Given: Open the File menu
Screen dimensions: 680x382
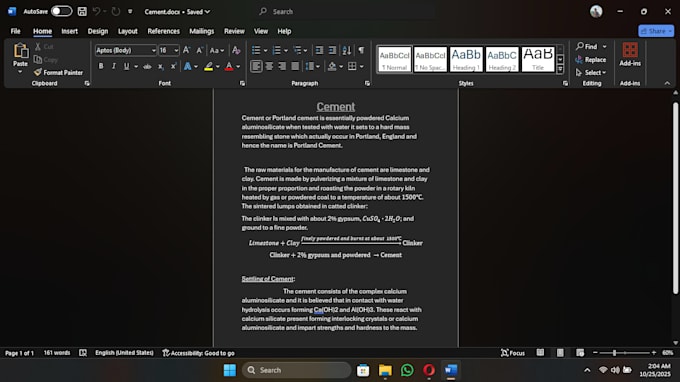Looking at the screenshot, I should coord(16,31).
